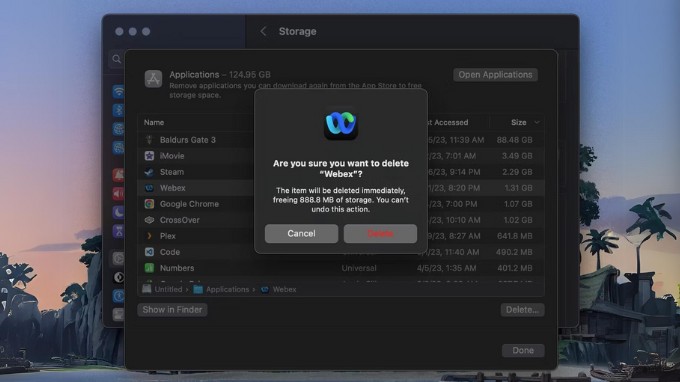Click the 1.31 GB size value
Image resolution: width=680 pixels, height=382 pixels.
coord(518,188)
